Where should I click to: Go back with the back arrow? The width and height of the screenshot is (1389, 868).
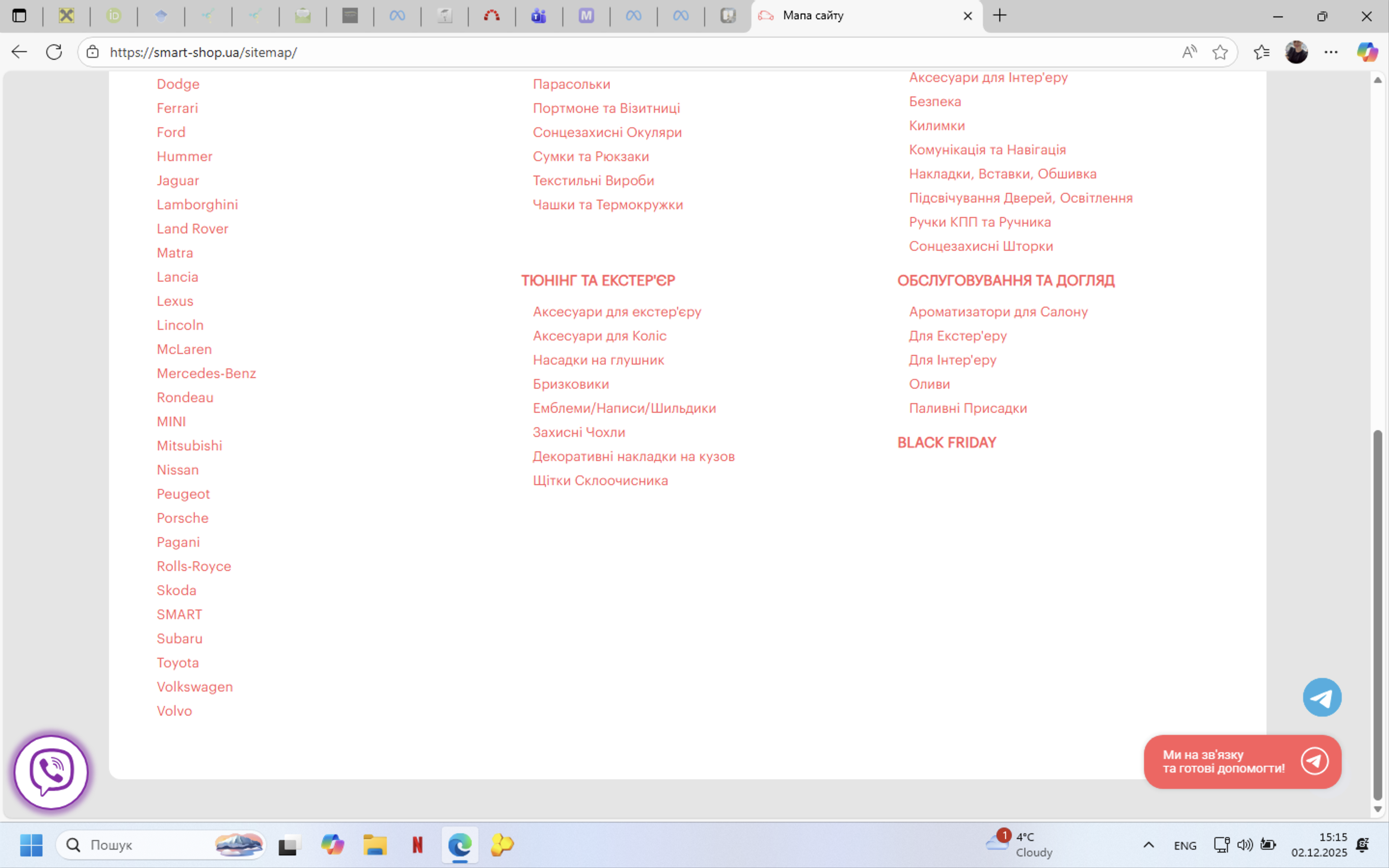(19, 52)
